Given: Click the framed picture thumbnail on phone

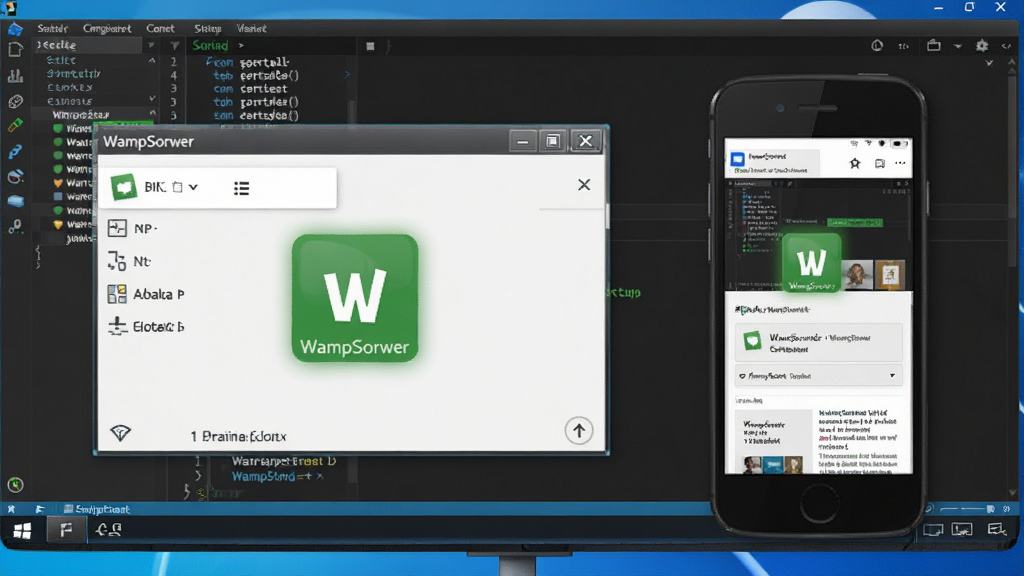Looking at the screenshot, I should coord(889,274).
